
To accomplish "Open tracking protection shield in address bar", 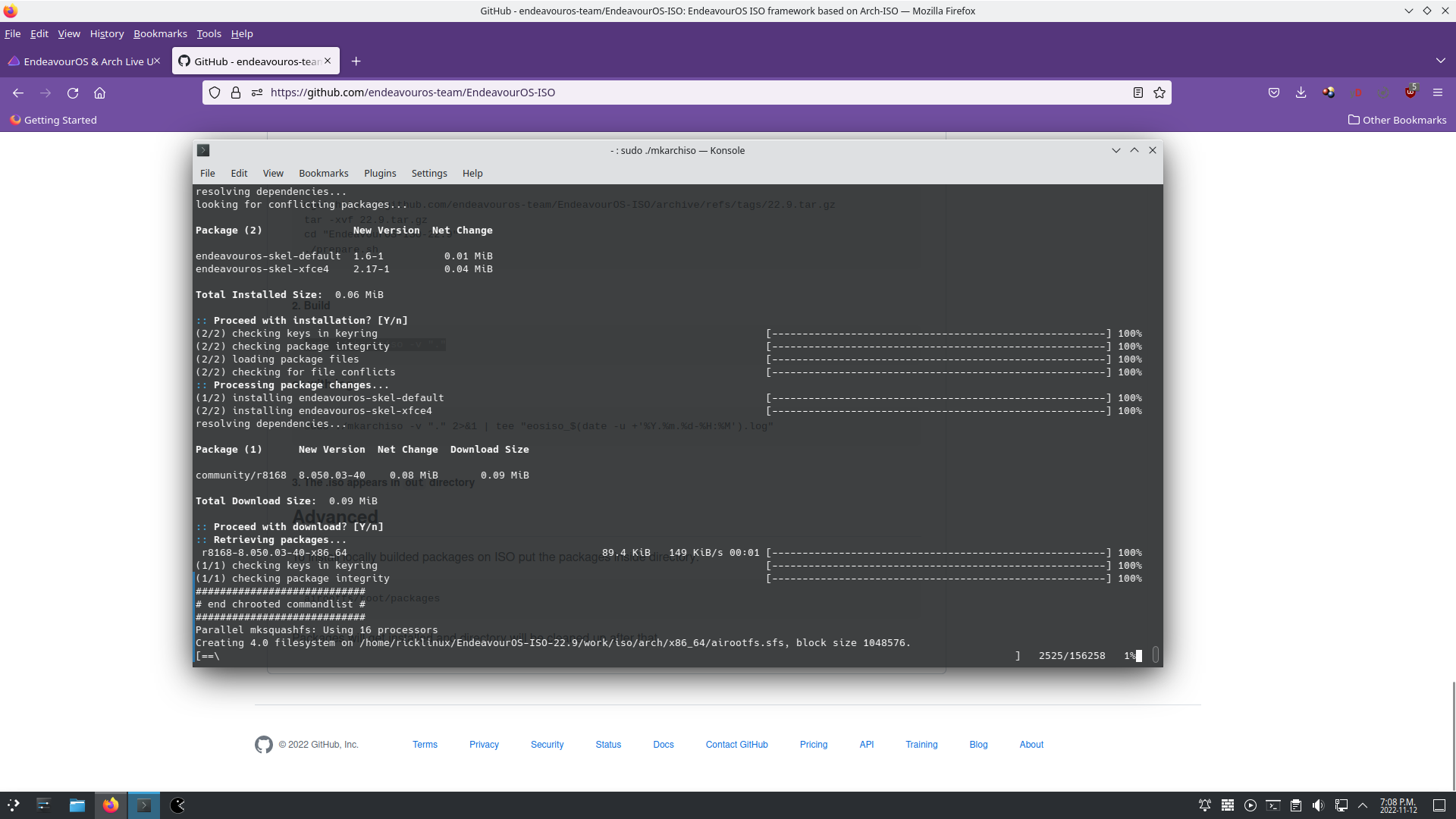I will [x=215, y=93].
